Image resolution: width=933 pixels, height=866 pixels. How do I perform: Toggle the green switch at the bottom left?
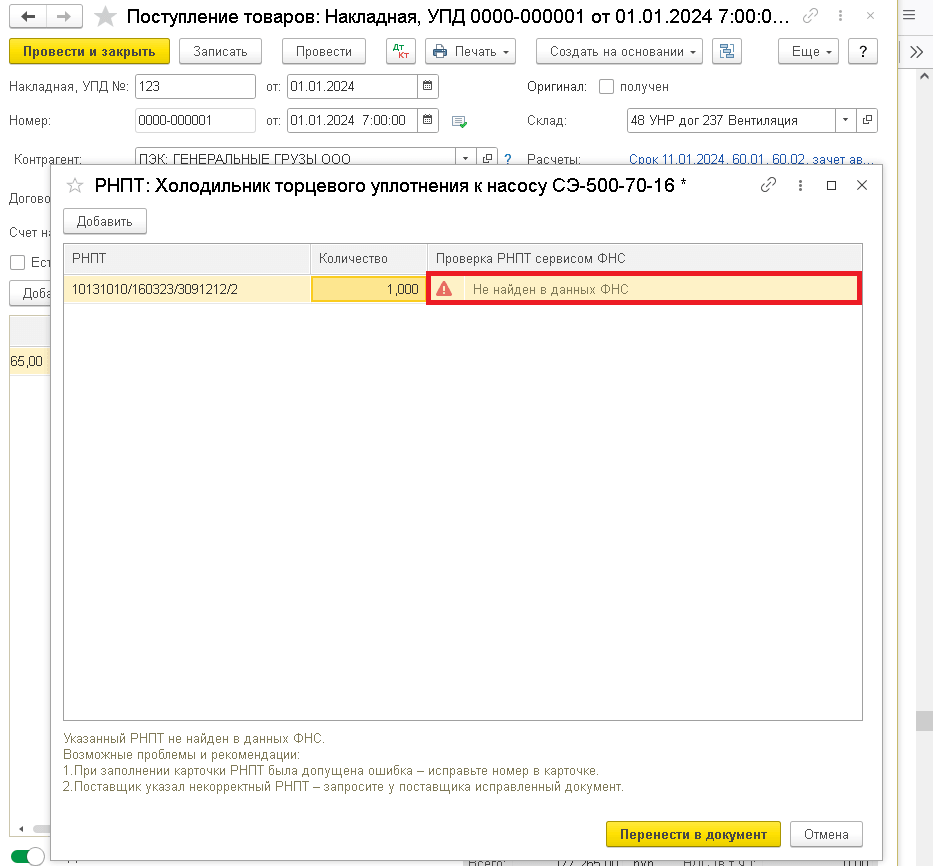(32, 856)
